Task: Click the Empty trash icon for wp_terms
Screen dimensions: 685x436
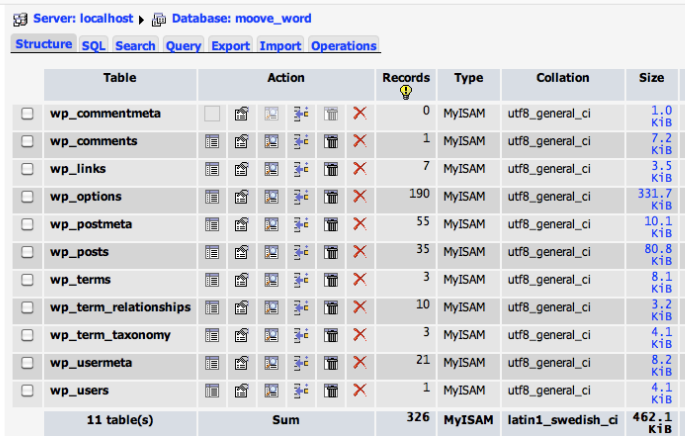Action: click(331, 280)
